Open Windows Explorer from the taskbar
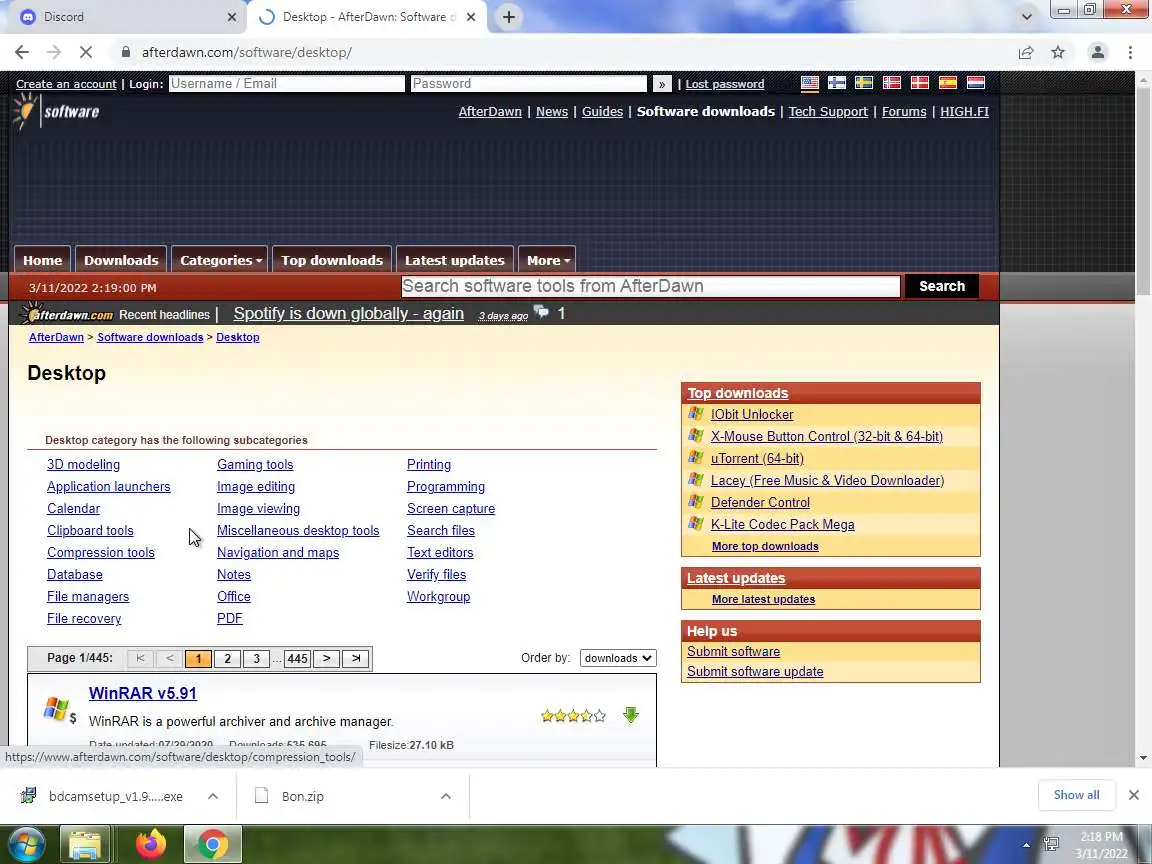 point(84,845)
